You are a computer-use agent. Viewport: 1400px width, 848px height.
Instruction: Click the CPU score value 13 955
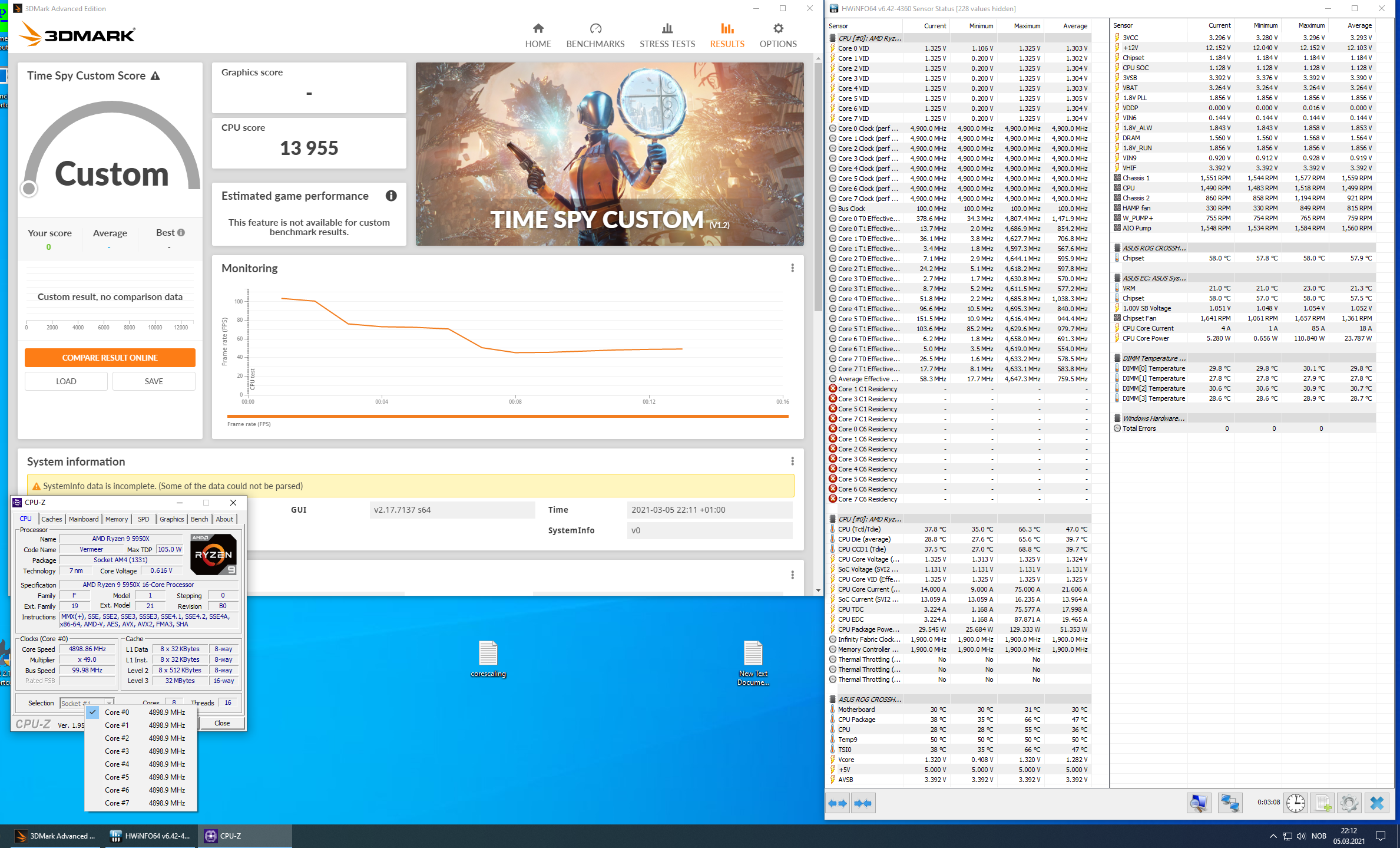(x=309, y=148)
